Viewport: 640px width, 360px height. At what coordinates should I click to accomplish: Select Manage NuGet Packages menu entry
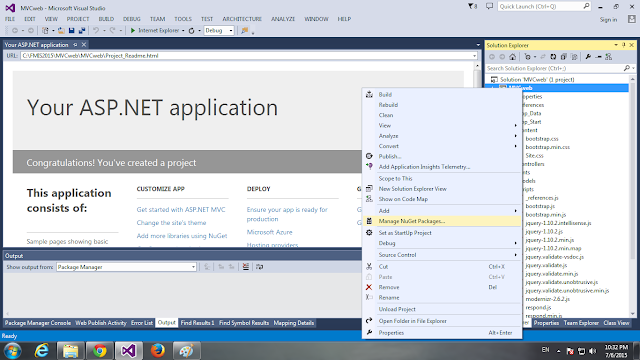click(x=442, y=221)
